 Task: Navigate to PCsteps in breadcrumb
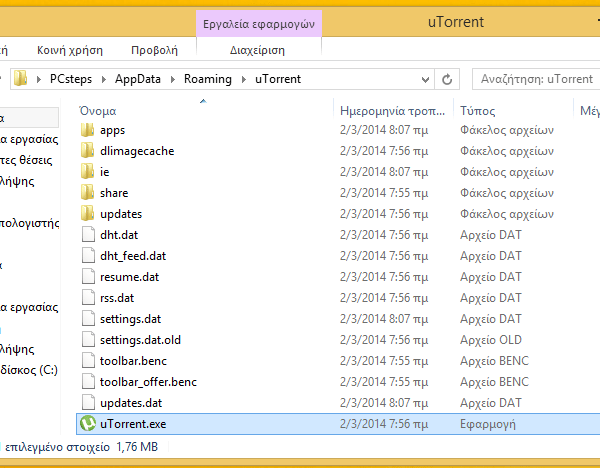coord(71,79)
